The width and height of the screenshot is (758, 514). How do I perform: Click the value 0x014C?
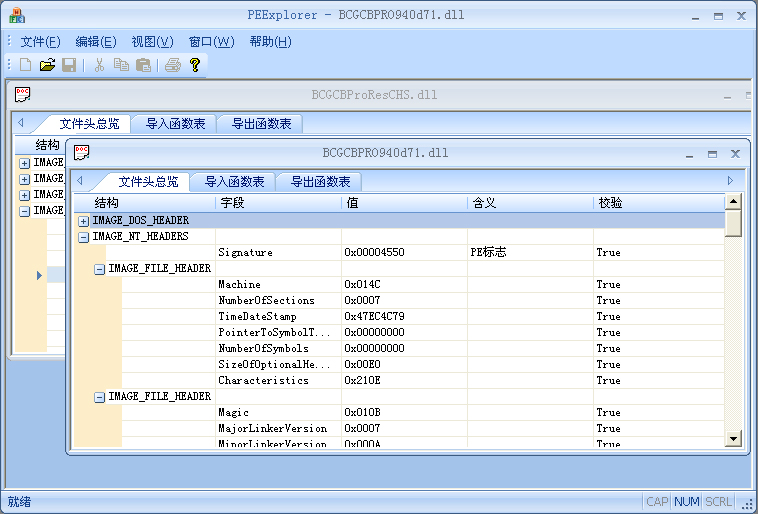pos(362,284)
